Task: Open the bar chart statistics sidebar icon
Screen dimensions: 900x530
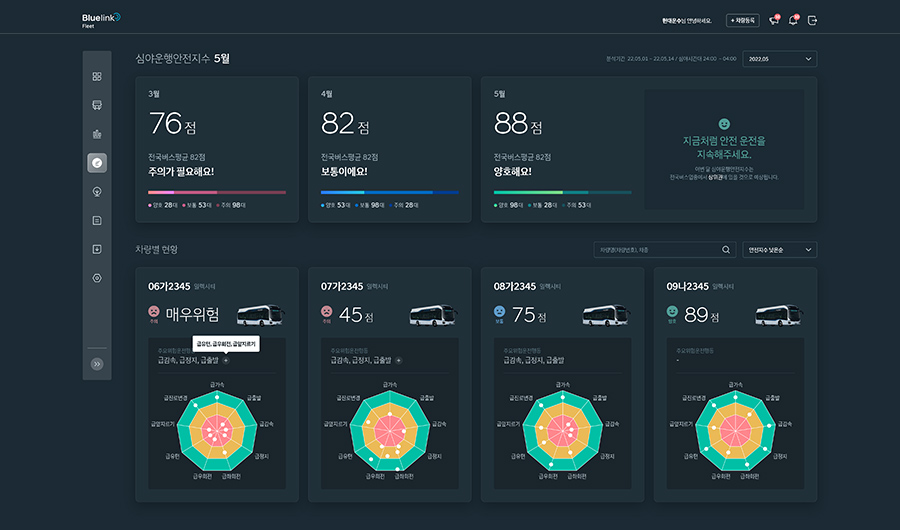Action: click(x=97, y=134)
